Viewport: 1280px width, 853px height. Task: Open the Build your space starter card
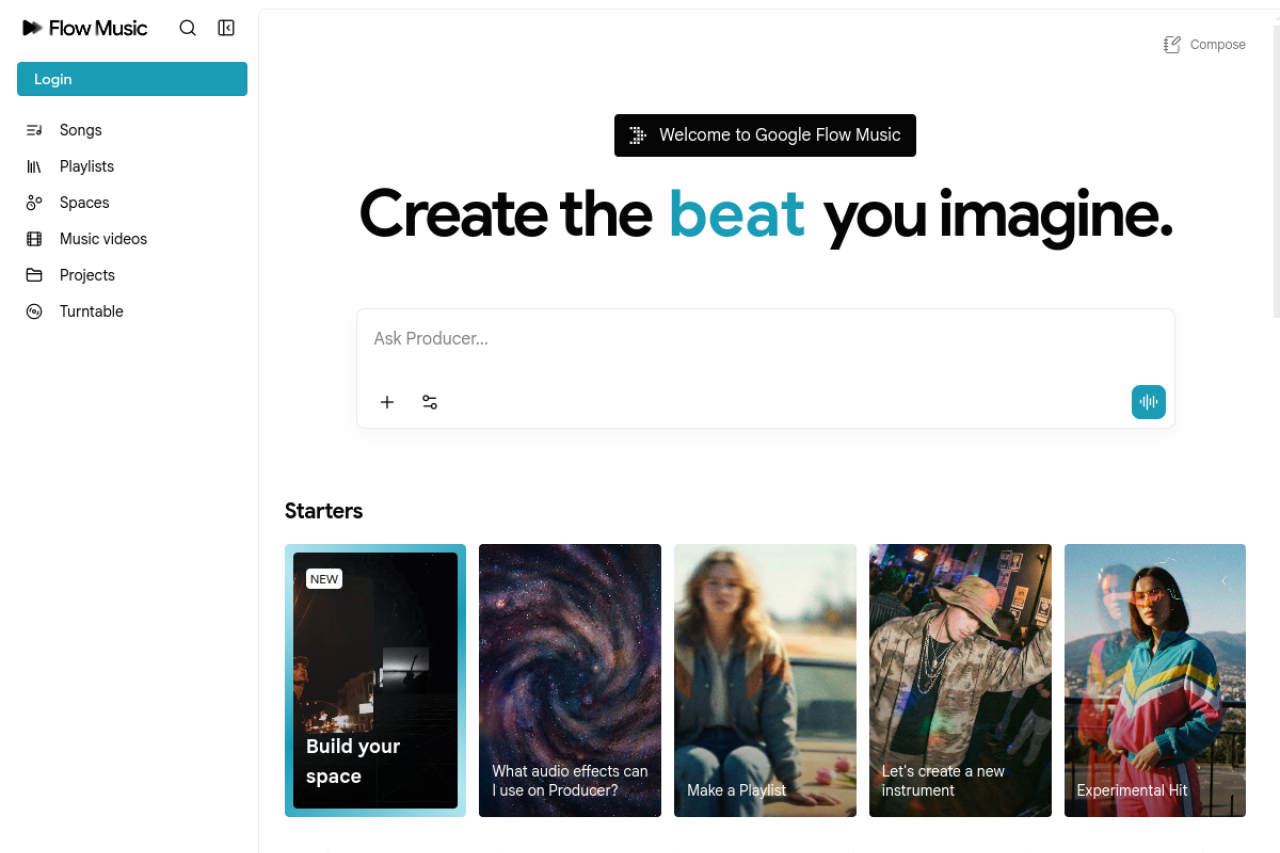click(x=375, y=680)
